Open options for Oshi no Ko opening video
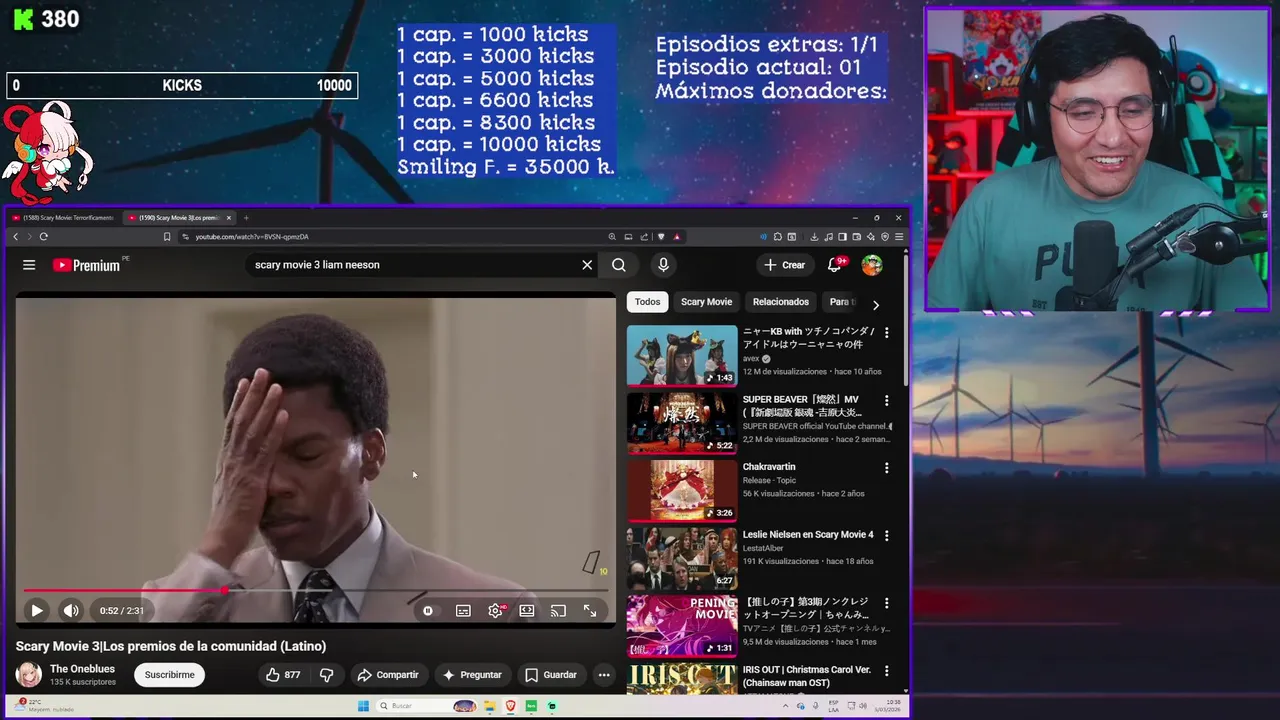This screenshot has width=1280, height=720. [x=886, y=603]
